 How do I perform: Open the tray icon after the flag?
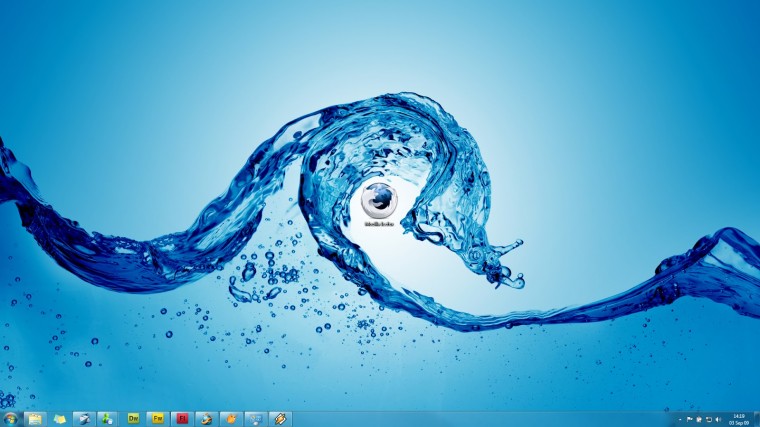(699, 420)
